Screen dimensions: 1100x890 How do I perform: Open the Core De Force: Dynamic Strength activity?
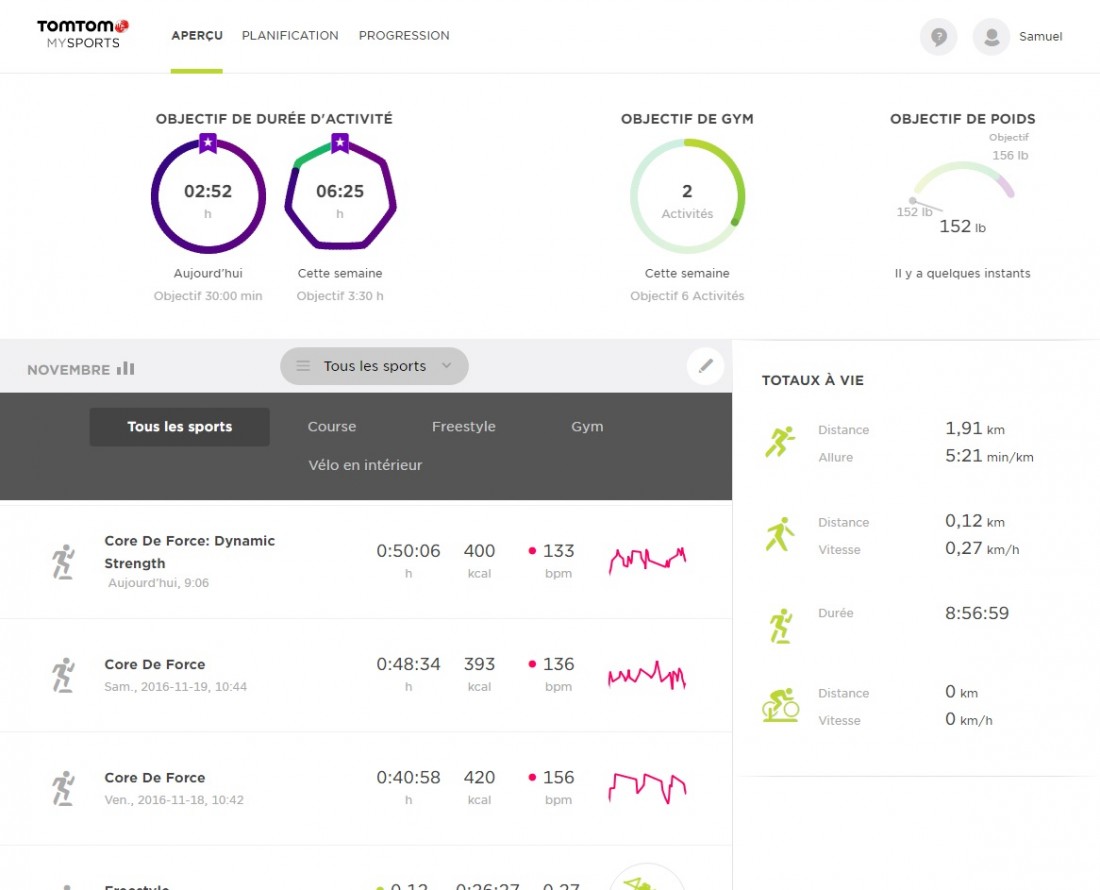click(x=189, y=552)
